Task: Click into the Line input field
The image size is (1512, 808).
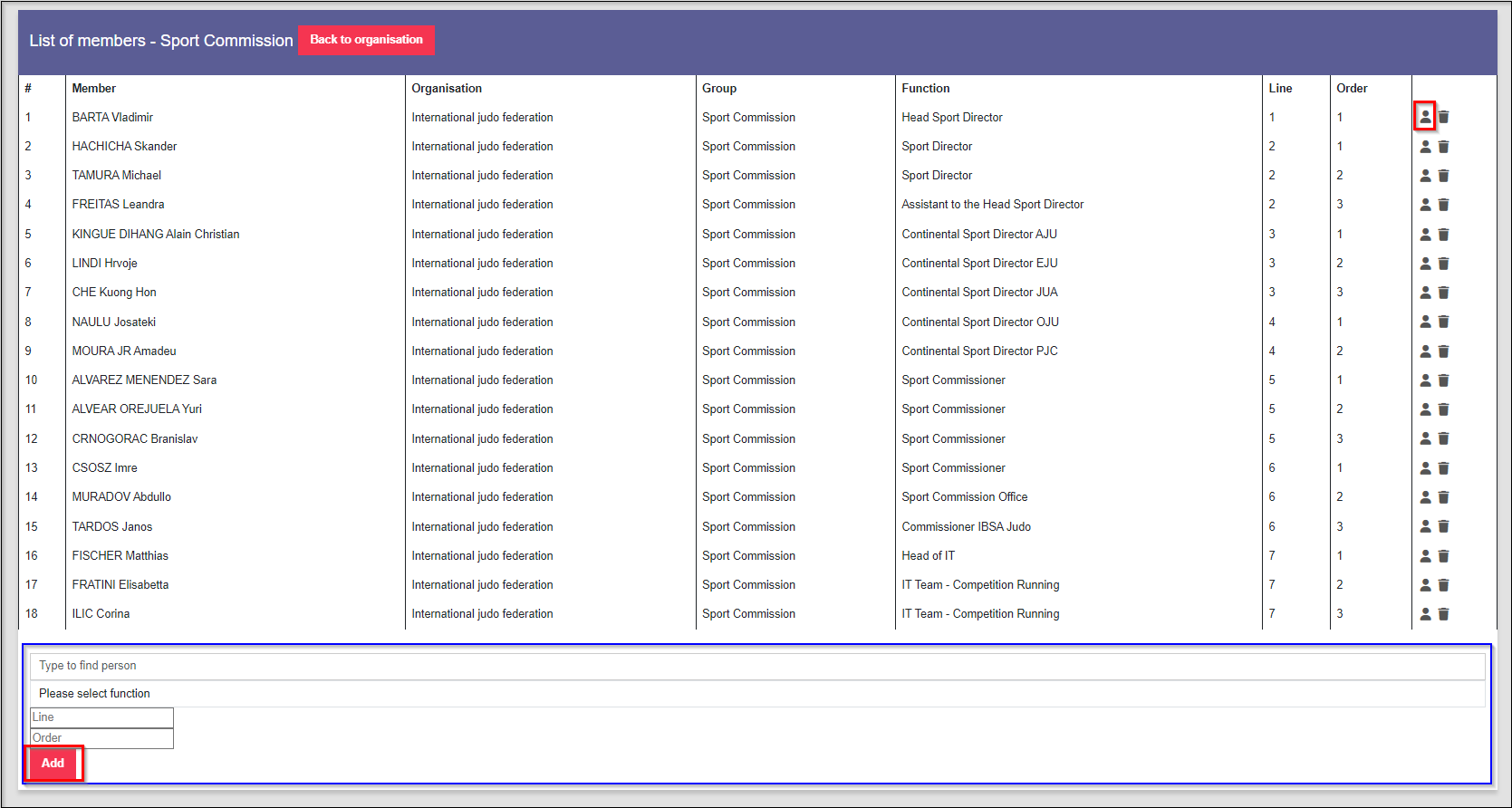Action: click(x=101, y=717)
